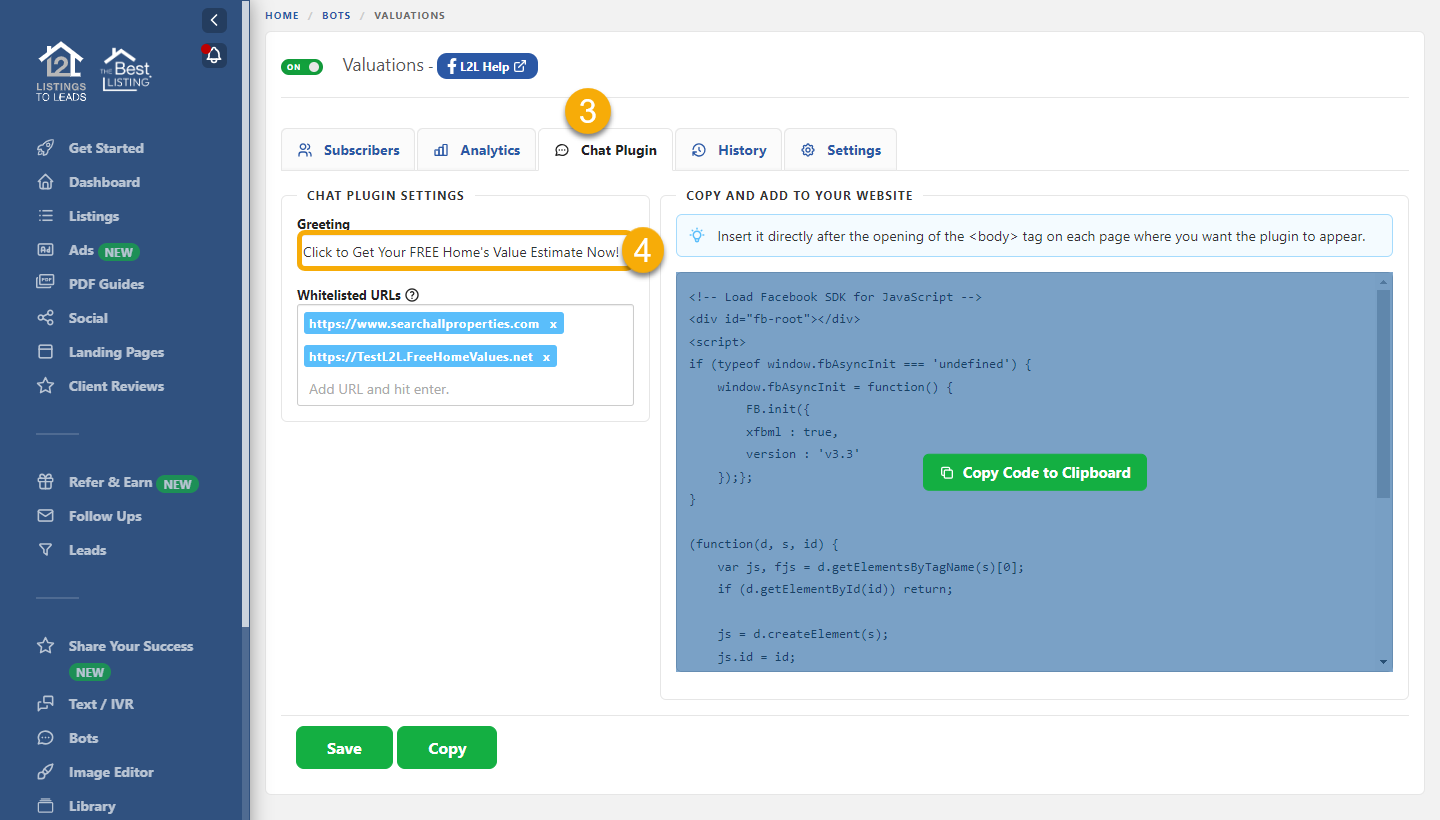The height and width of the screenshot is (820, 1440).
Task: Click the notification bell icon
Action: point(214,56)
